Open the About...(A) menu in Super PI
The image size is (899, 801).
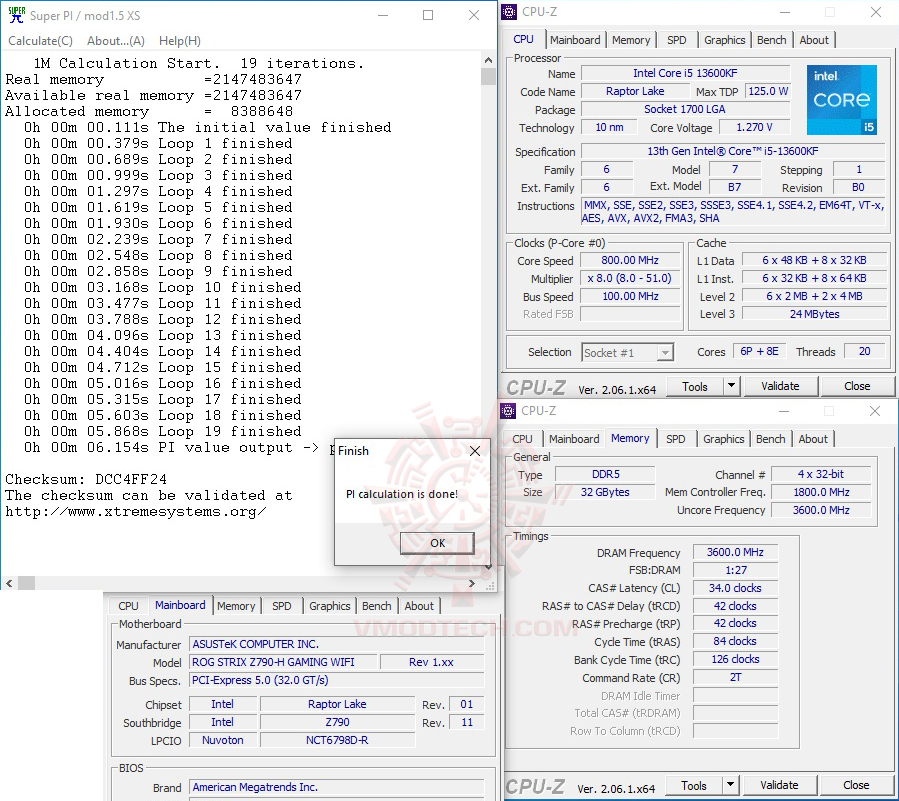(116, 41)
